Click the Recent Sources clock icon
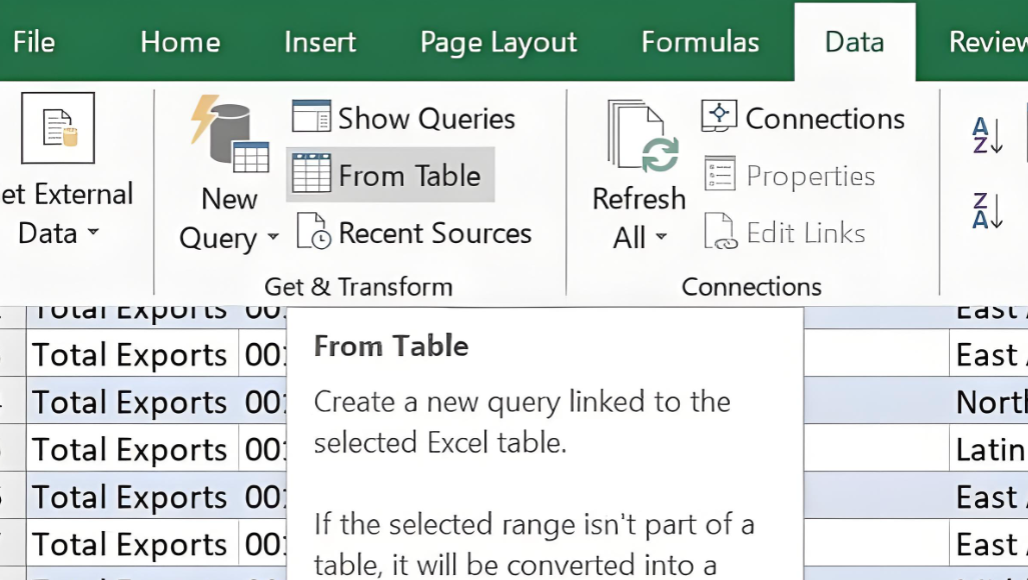Screen dimensions: 1028x580 313,233
